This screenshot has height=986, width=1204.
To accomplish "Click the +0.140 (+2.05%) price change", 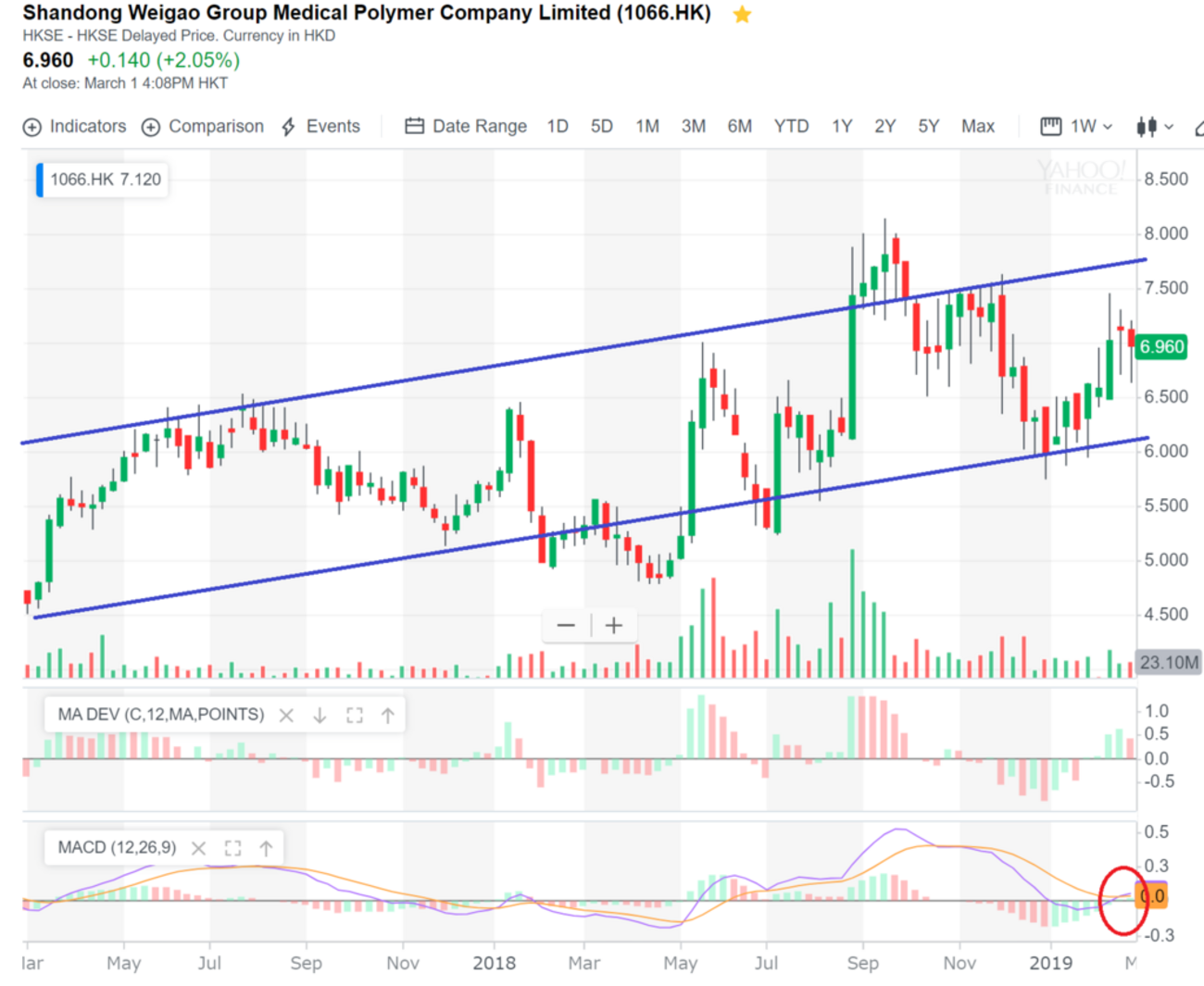I will pyautogui.click(x=164, y=60).
